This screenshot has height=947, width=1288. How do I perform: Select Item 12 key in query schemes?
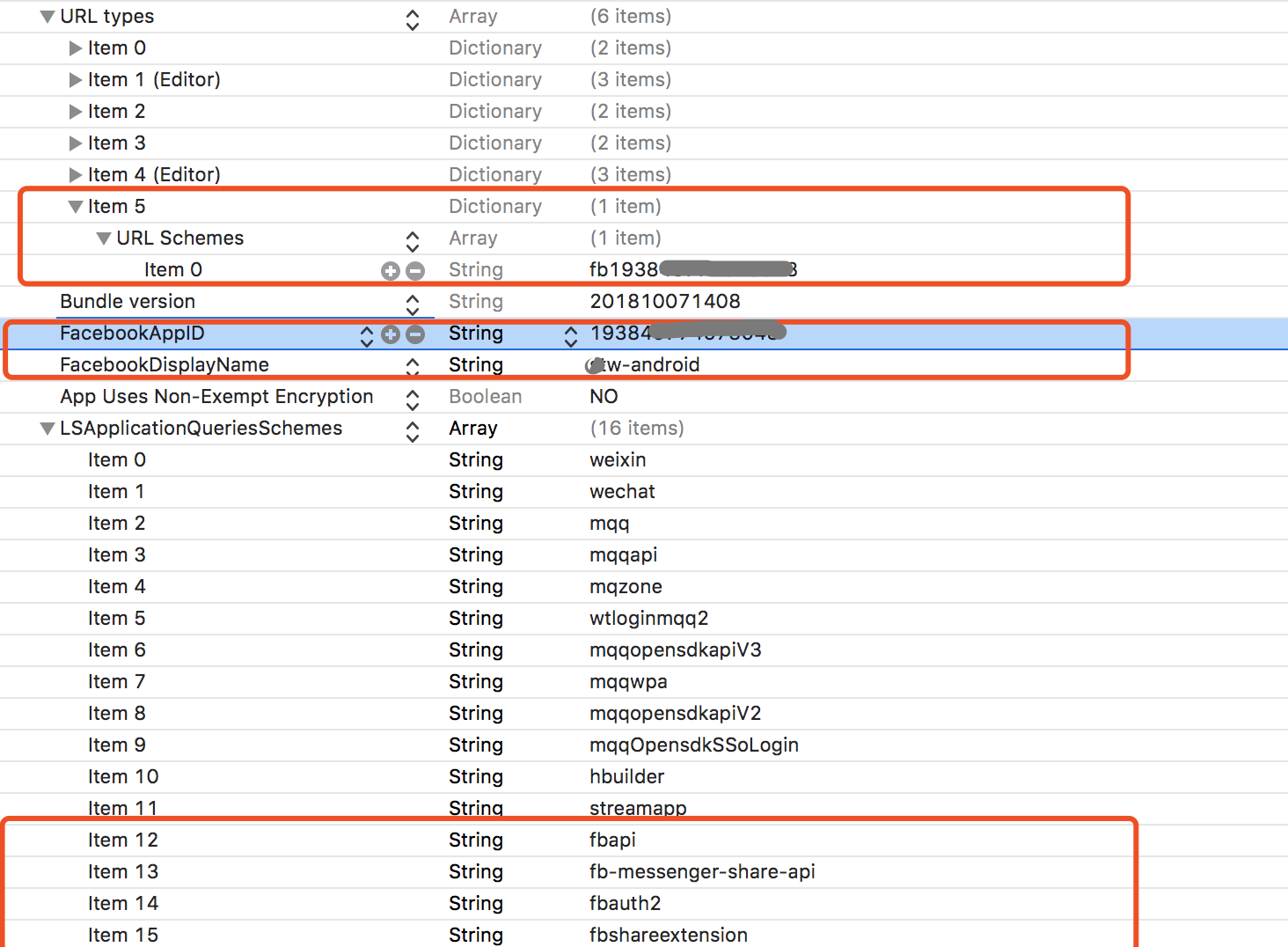coord(123,841)
